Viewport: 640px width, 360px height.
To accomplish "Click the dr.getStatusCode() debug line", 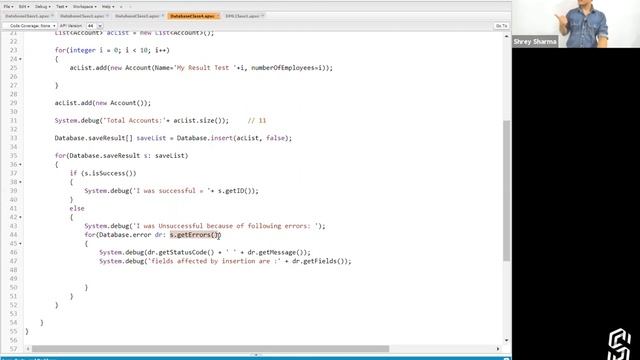I will [x=204, y=253].
